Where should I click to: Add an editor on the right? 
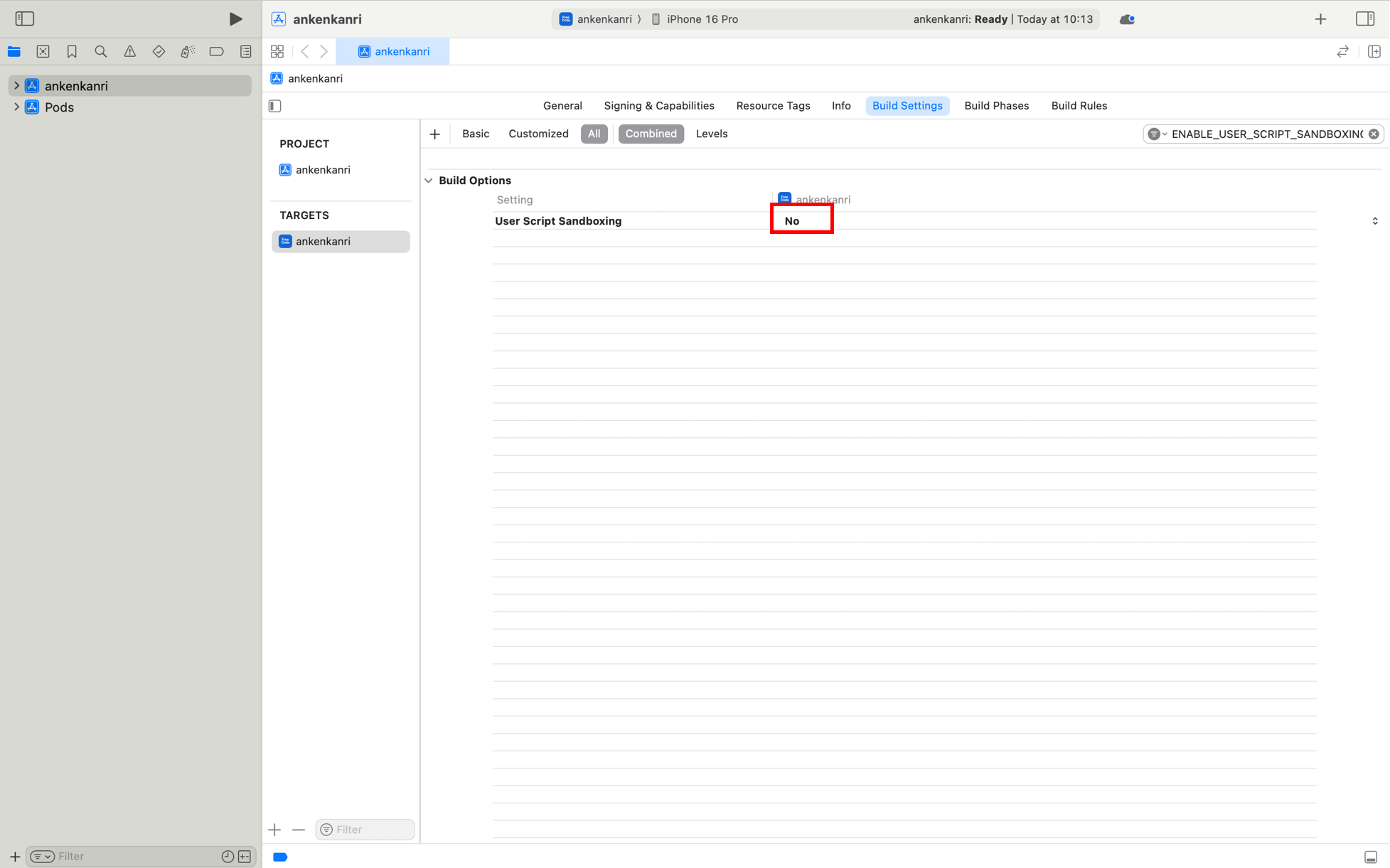[1374, 51]
